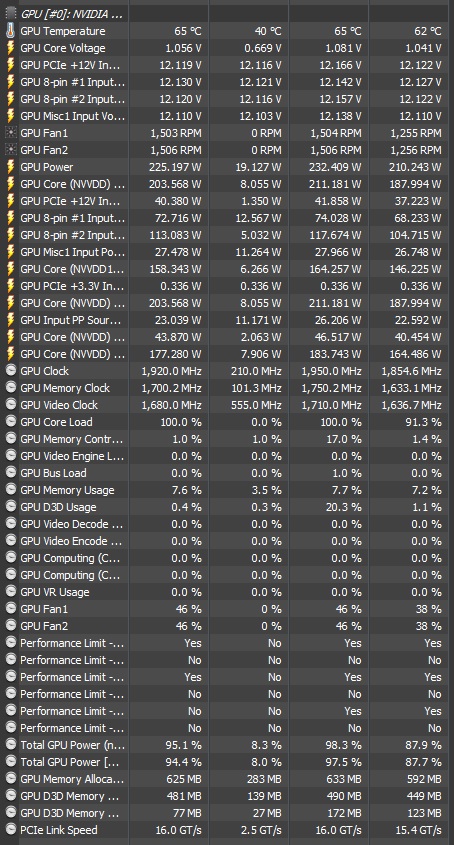Click the 172 MB D3D memory value
Image resolution: width=454 pixels, height=845 pixels.
click(345, 813)
